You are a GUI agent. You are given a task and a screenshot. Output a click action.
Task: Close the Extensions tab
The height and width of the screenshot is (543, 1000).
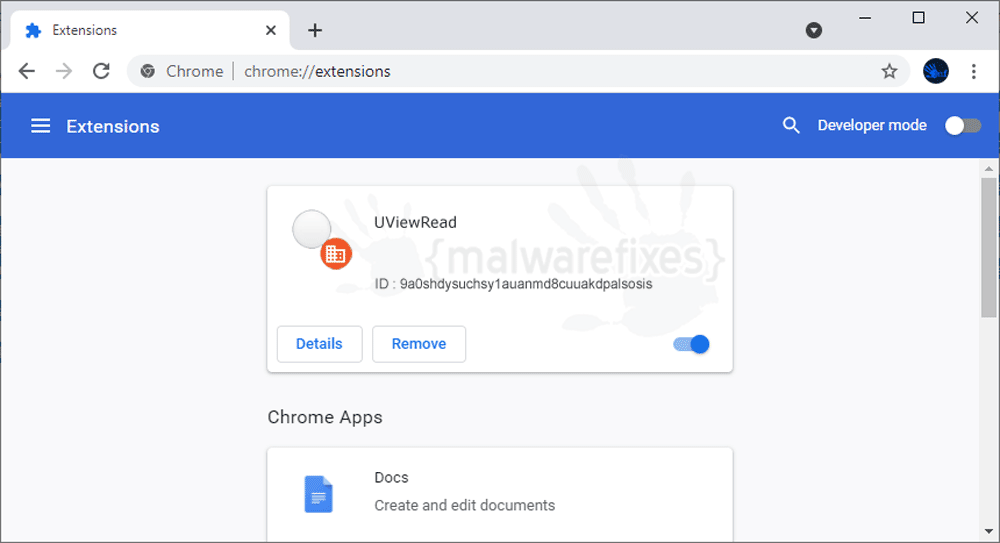tap(270, 30)
